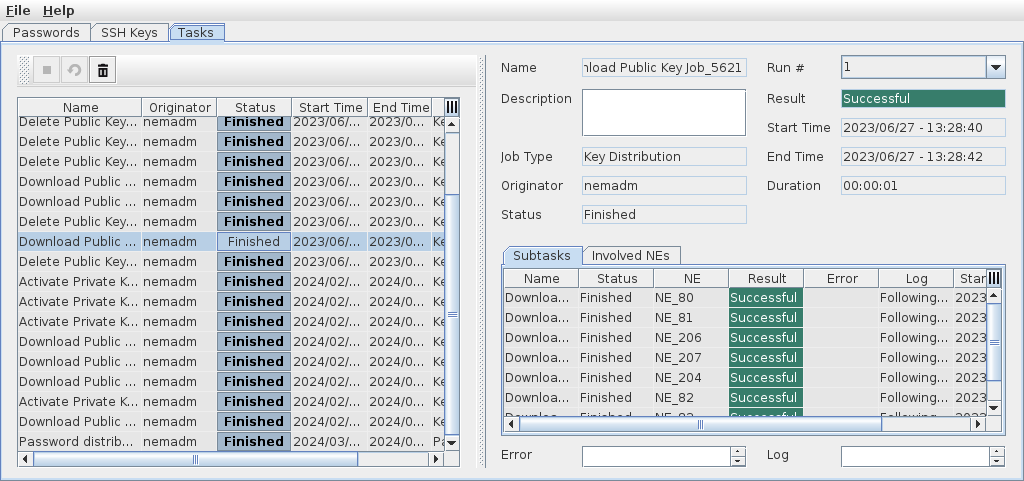Open column chooser in the Subtasks table

click(x=994, y=279)
